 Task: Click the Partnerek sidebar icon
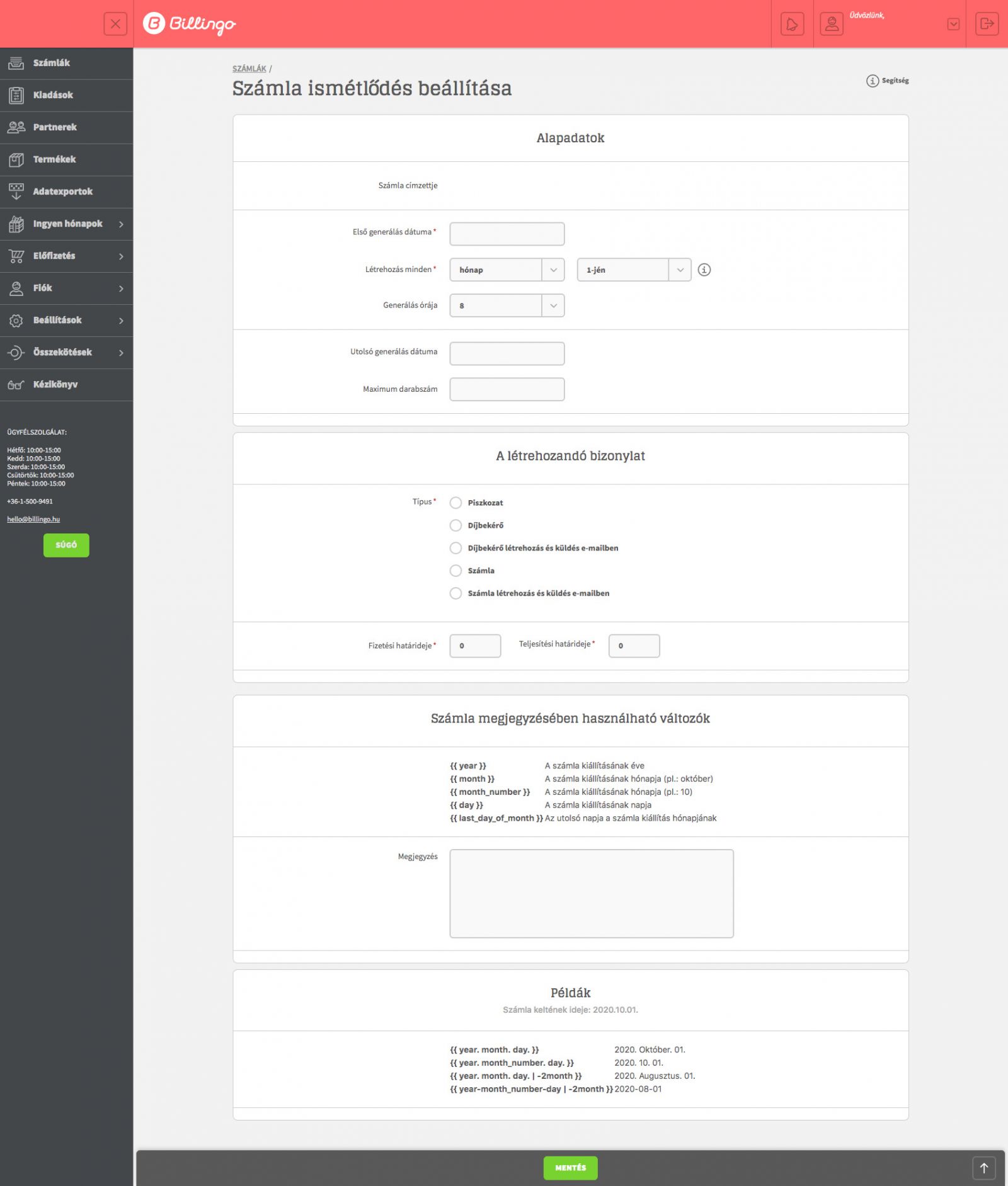coord(16,127)
